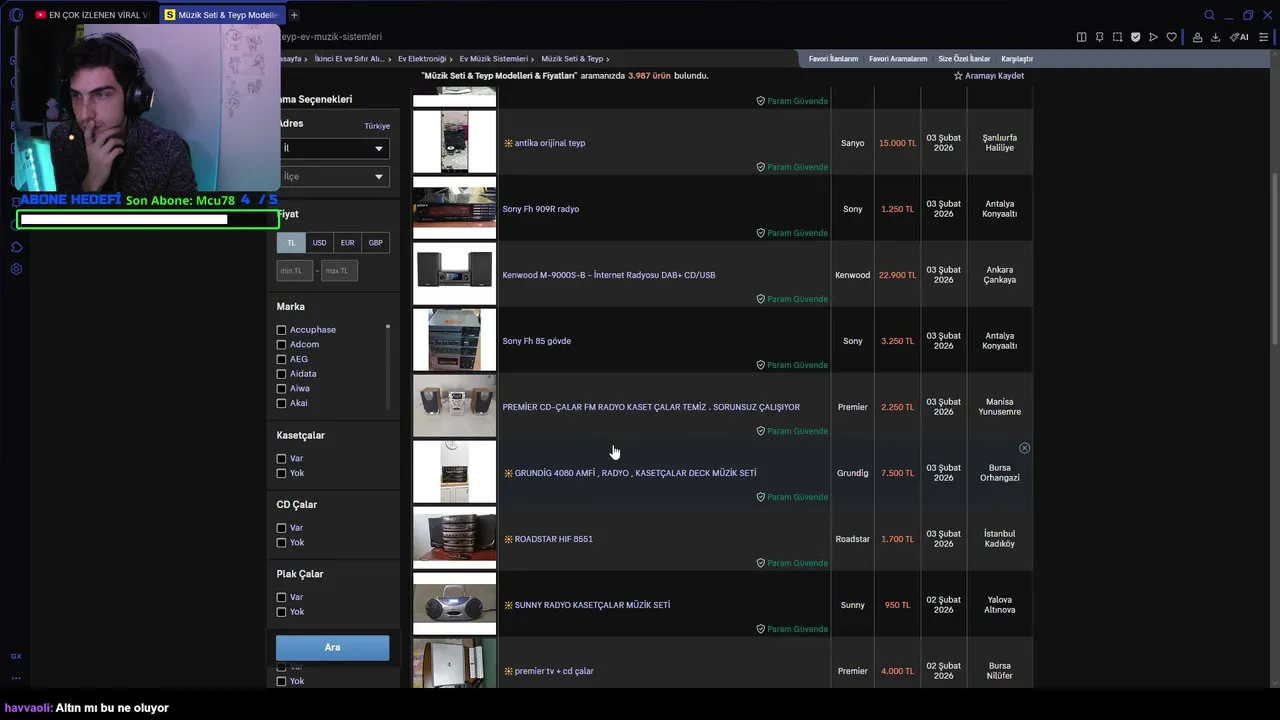Click Aramayı Kaydet link
The image size is (1280, 720).
point(994,76)
